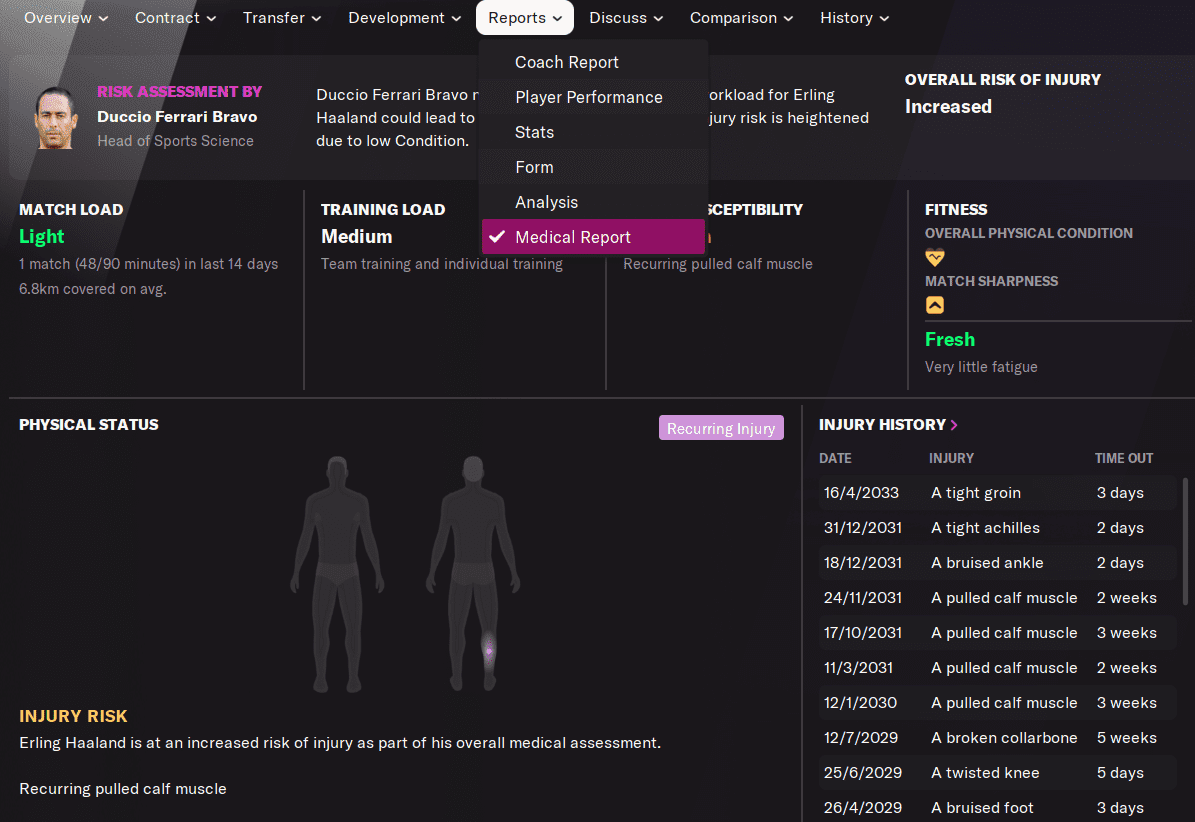Select Analysis in the Reports menu
Screen dimensions: 1195x822
(594, 203)
